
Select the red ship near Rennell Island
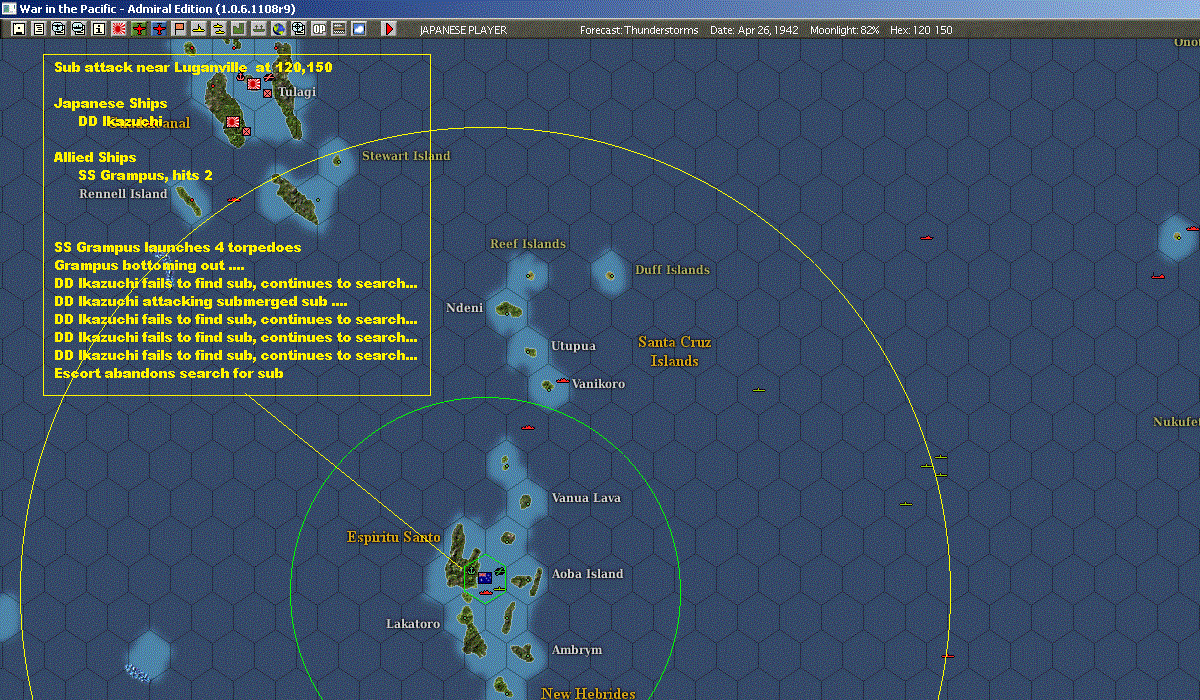pos(234,200)
